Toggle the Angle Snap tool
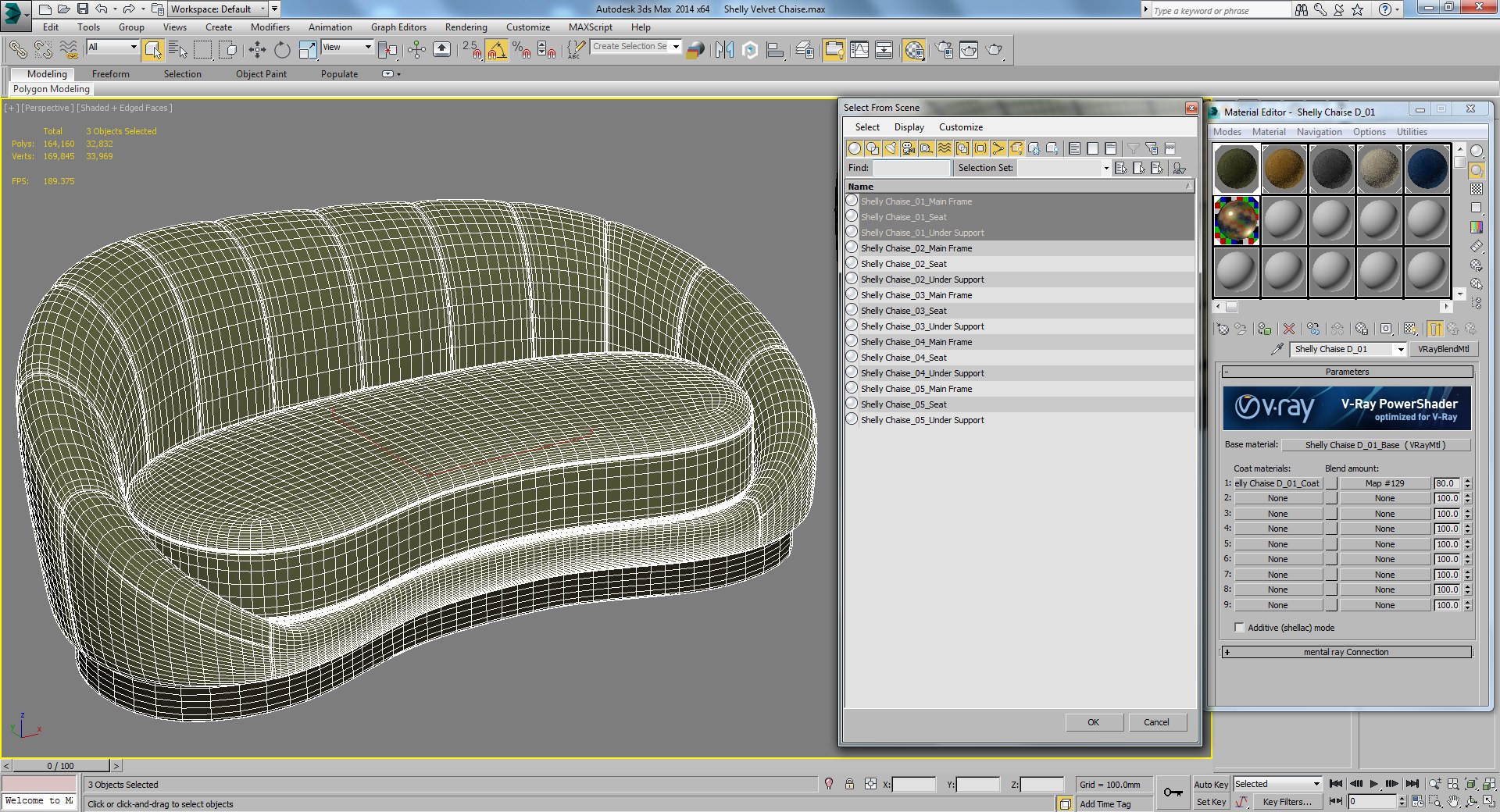 pyautogui.click(x=497, y=50)
